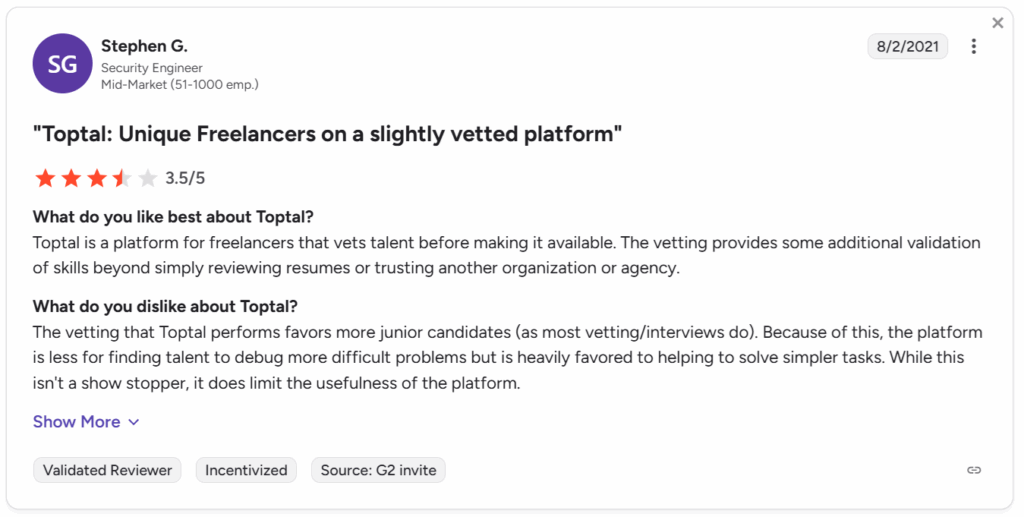Screen dimensions: 1024x517
Task: Click the 3.5/5 rating score text
Action: pyautogui.click(x=185, y=178)
